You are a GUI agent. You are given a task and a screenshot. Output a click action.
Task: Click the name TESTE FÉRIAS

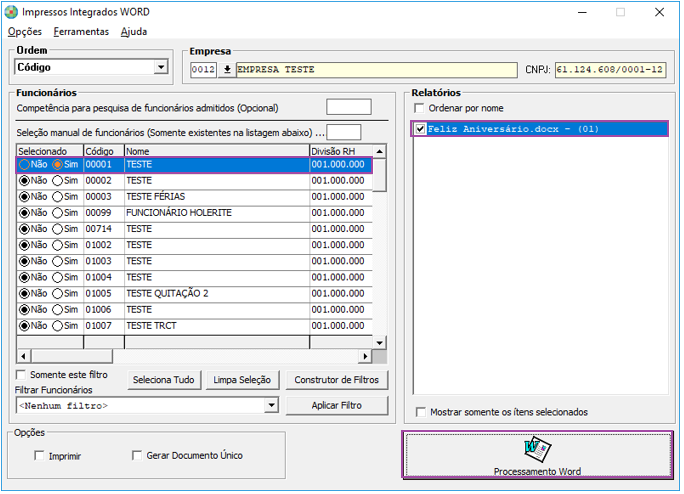click(x=157, y=198)
